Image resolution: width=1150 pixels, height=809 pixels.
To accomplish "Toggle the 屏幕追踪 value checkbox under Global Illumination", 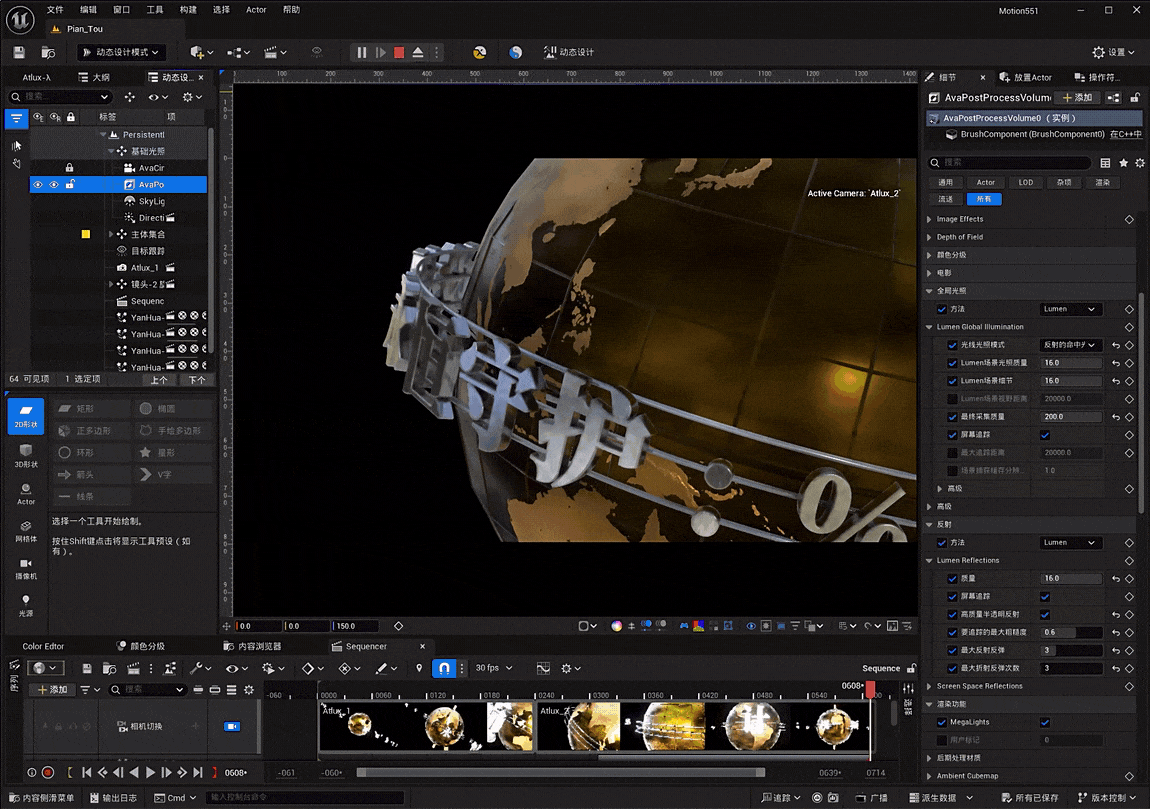I will [x=1044, y=435].
